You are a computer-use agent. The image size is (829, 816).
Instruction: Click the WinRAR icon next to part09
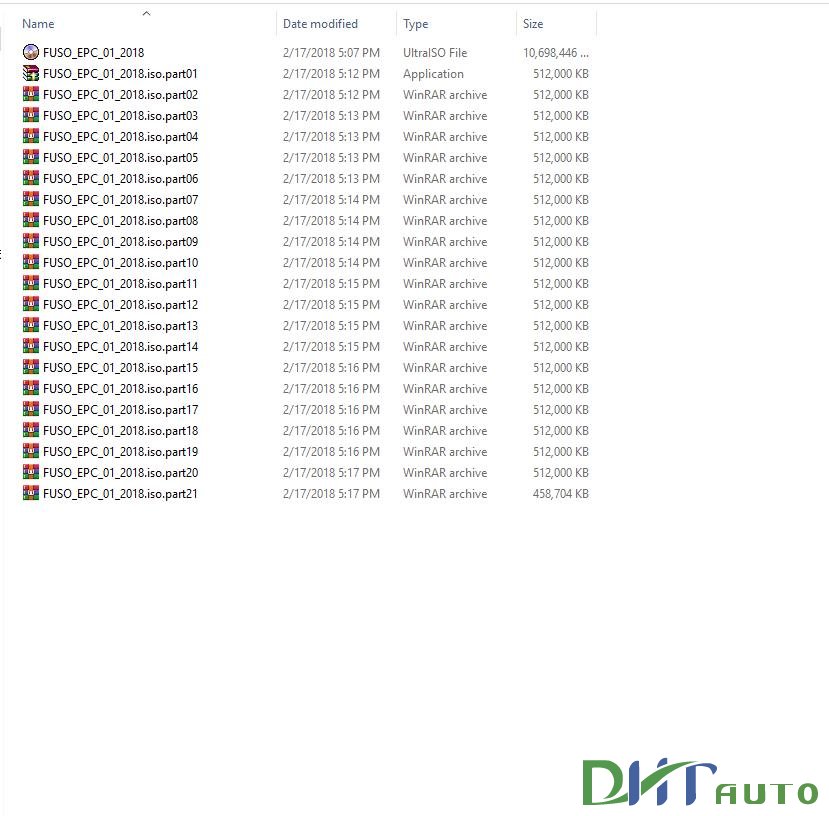(x=31, y=241)
